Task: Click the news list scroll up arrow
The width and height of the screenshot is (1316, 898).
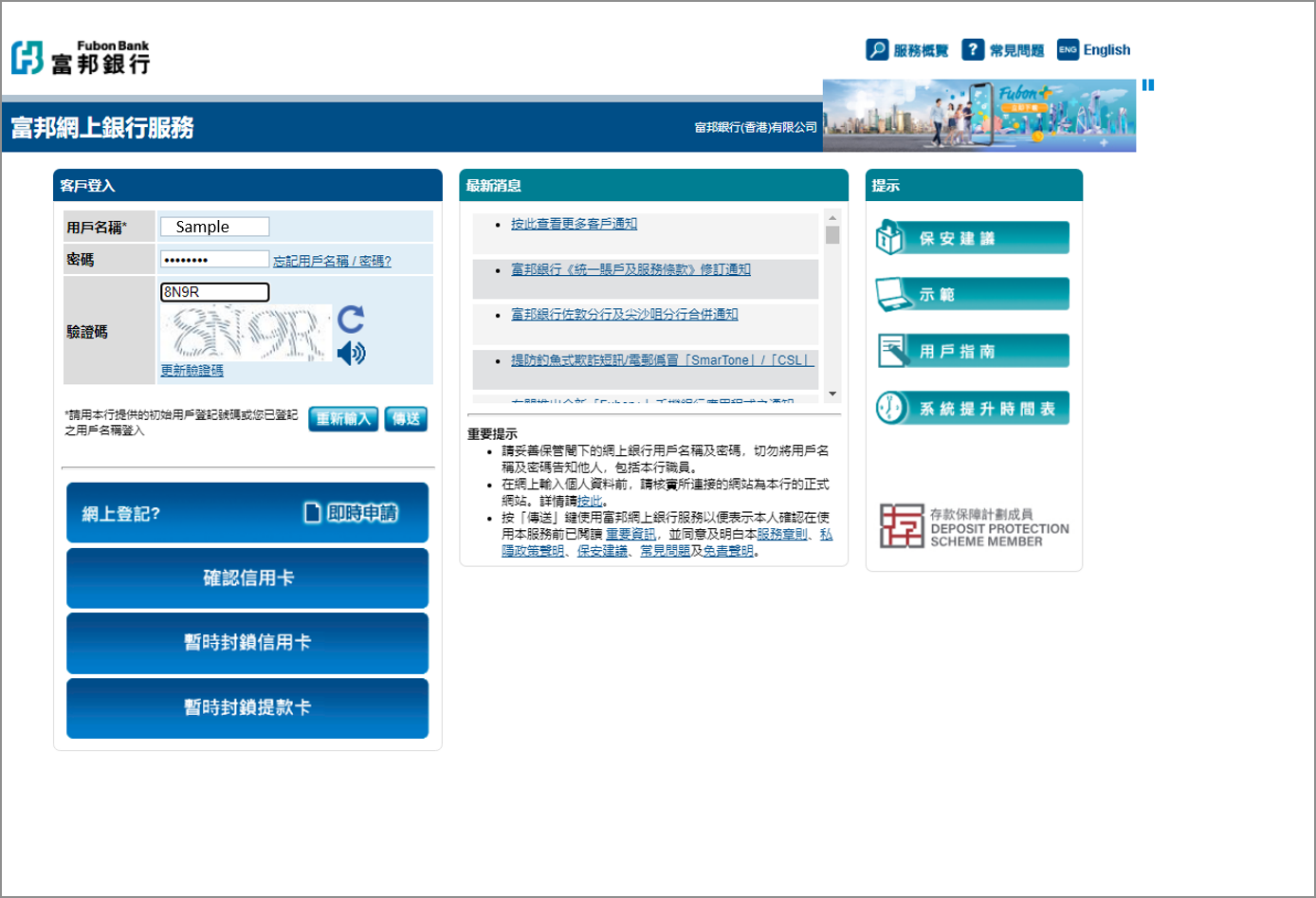Action: [x=832, y=216]
